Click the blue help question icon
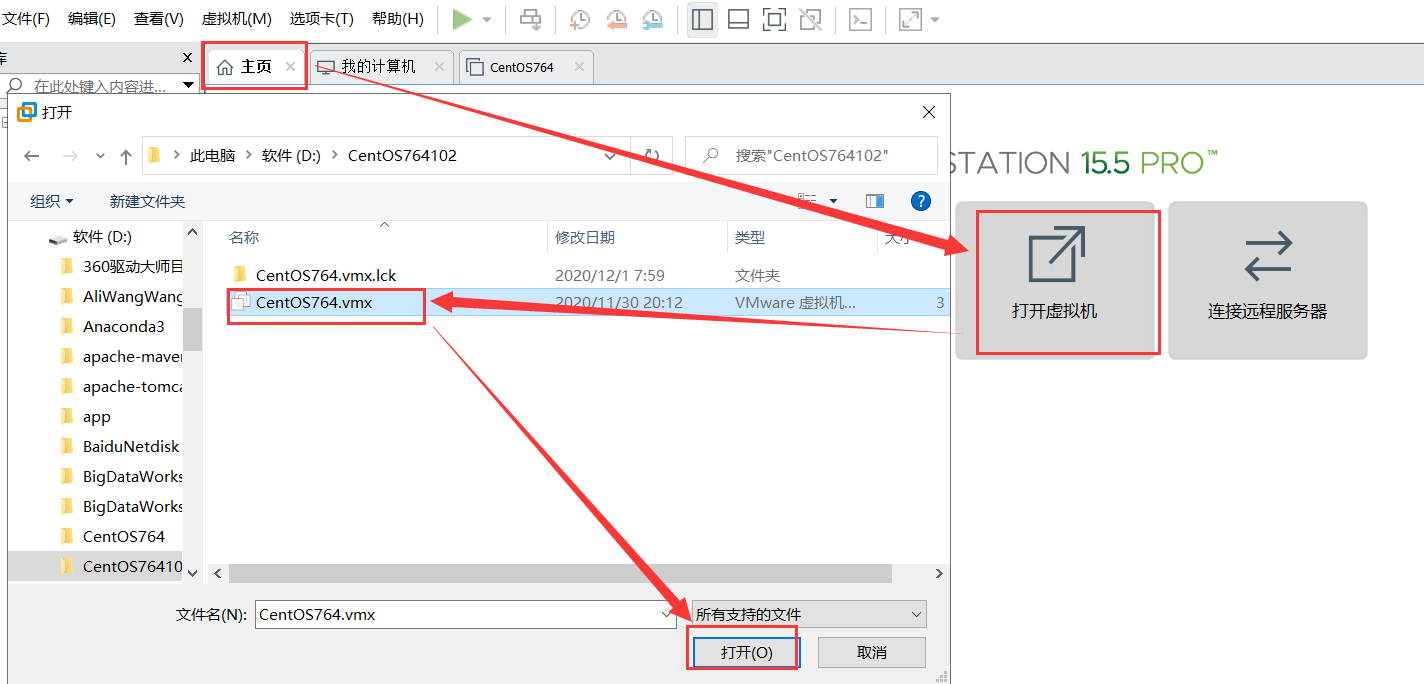The height and width of the screenshot is (684, 1424). tap(921, 201)
